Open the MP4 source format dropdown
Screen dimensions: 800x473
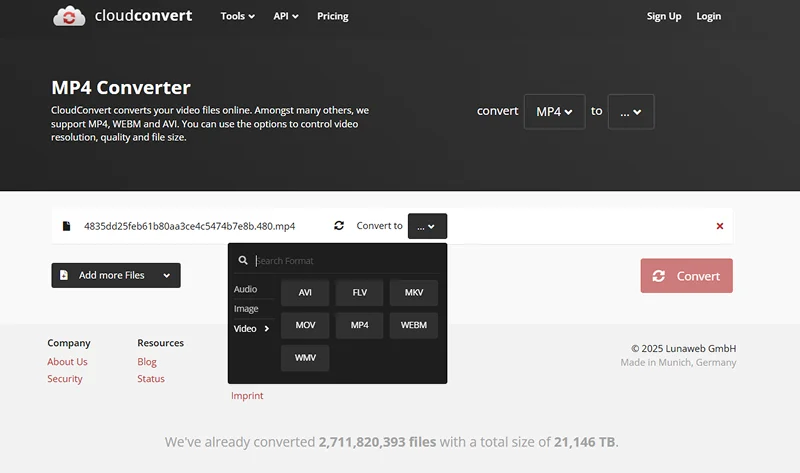[x=554, y=112]
